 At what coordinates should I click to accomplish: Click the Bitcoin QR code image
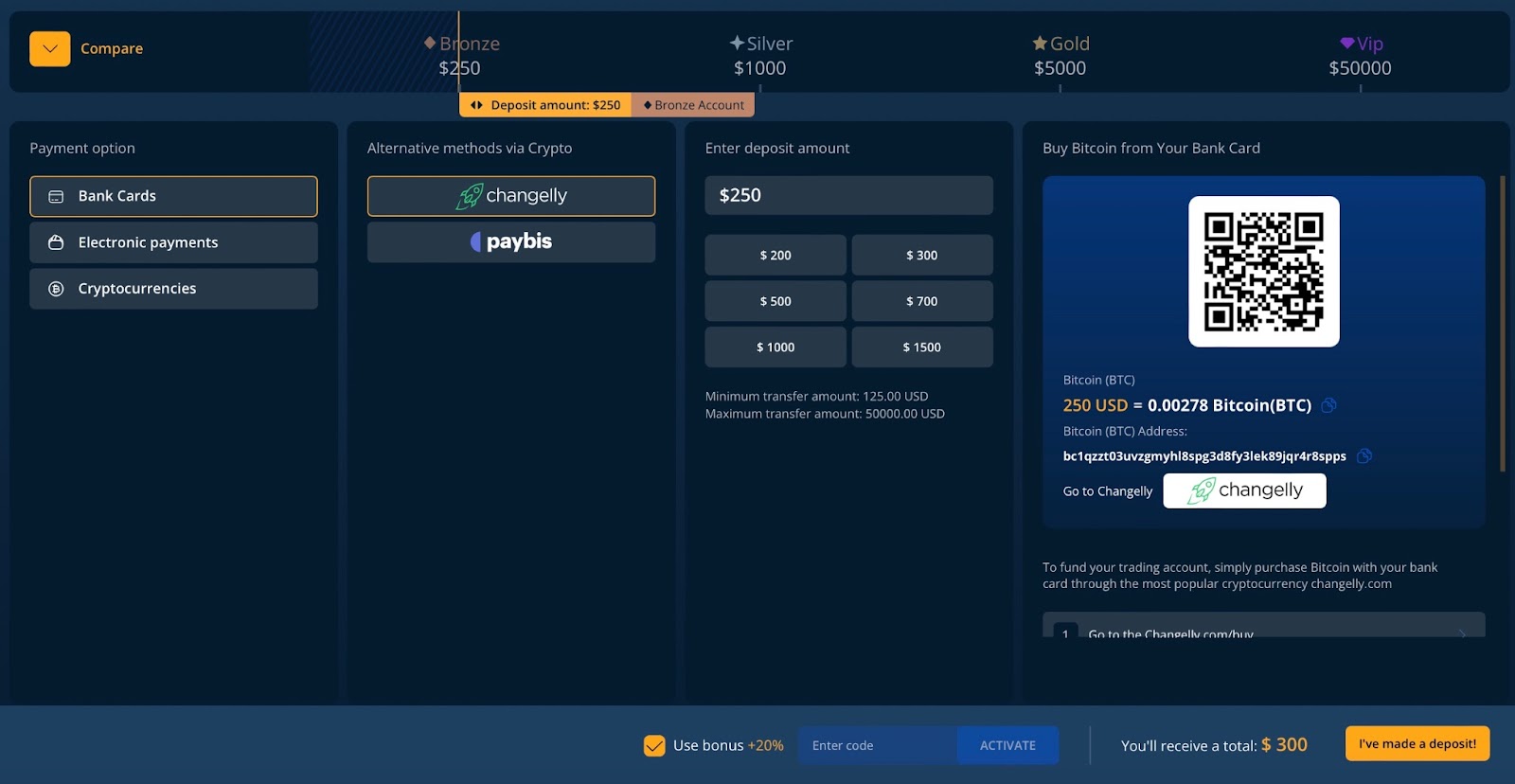pos(1264,272)
